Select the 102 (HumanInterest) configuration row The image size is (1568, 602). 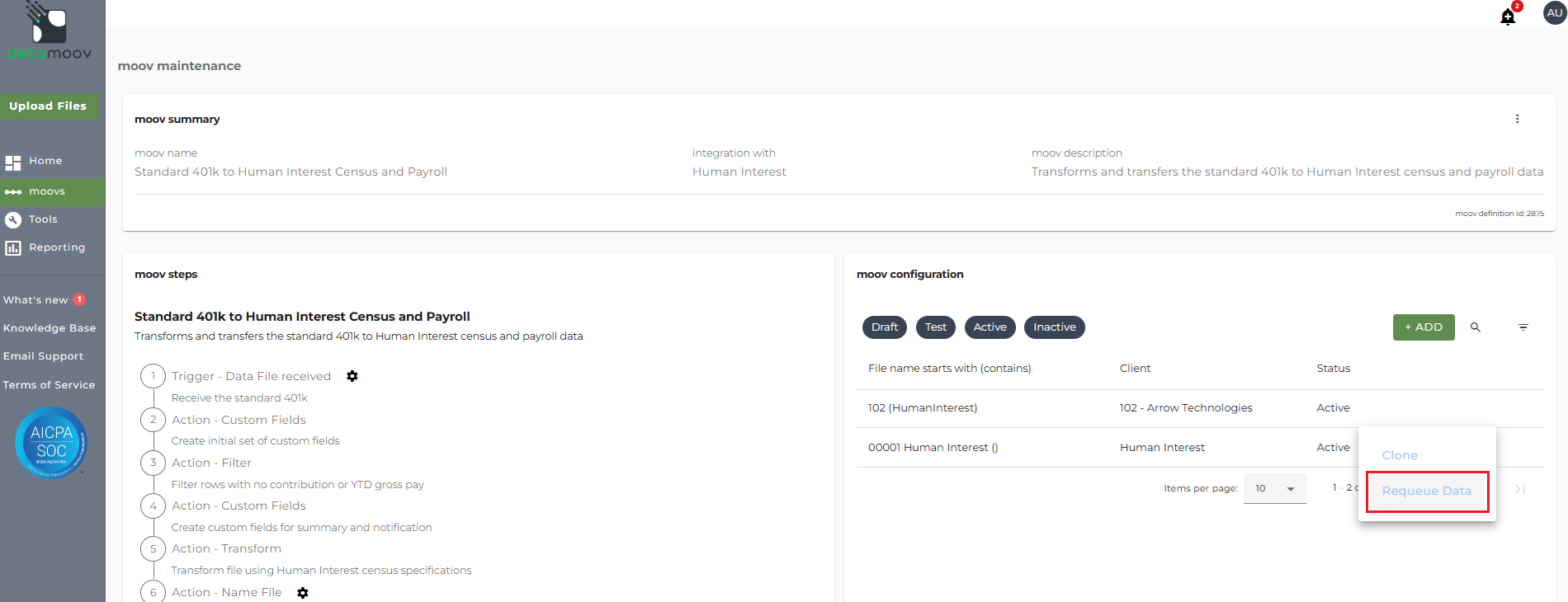pos(1200,408)
